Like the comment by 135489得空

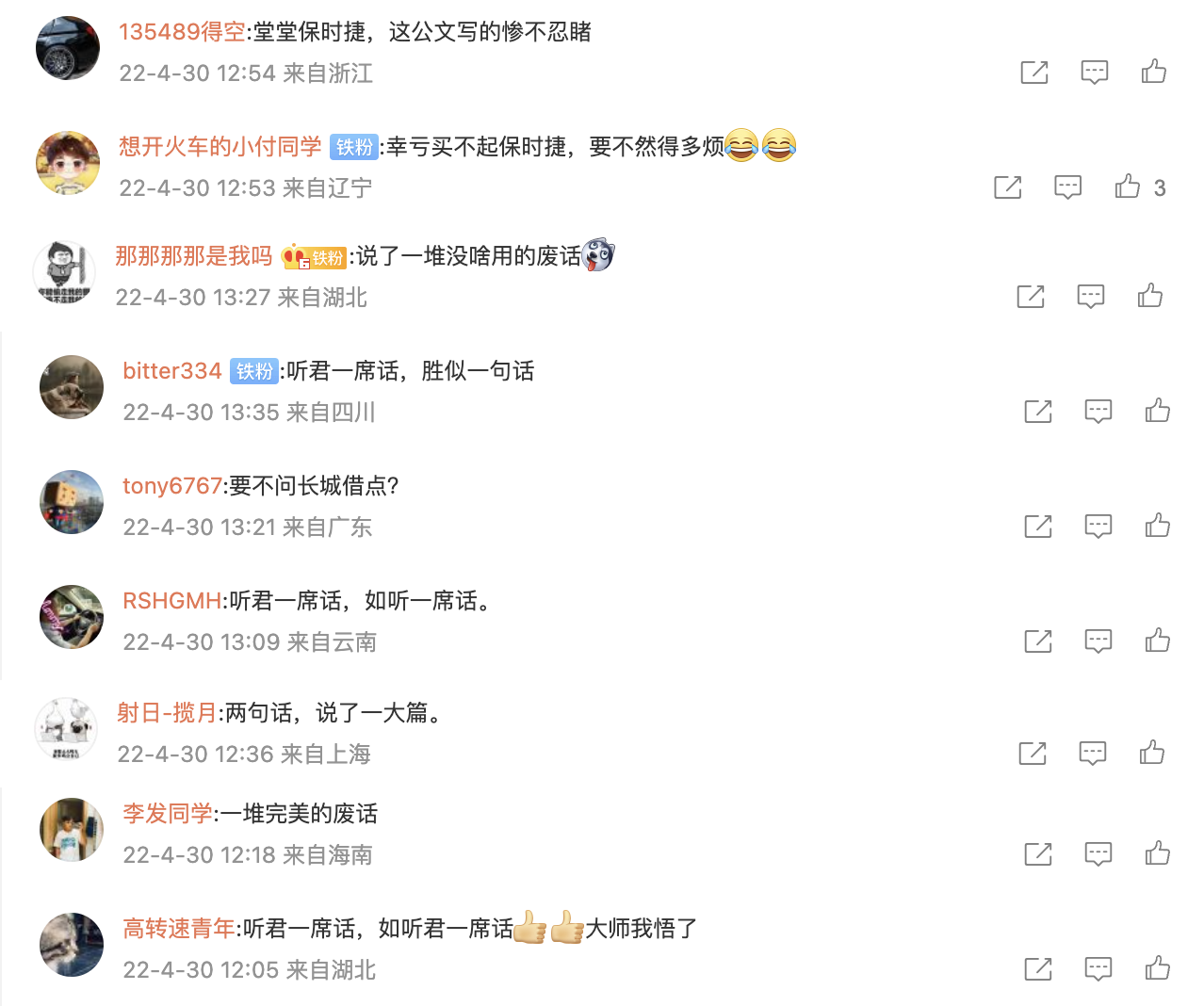point(1154,72)
